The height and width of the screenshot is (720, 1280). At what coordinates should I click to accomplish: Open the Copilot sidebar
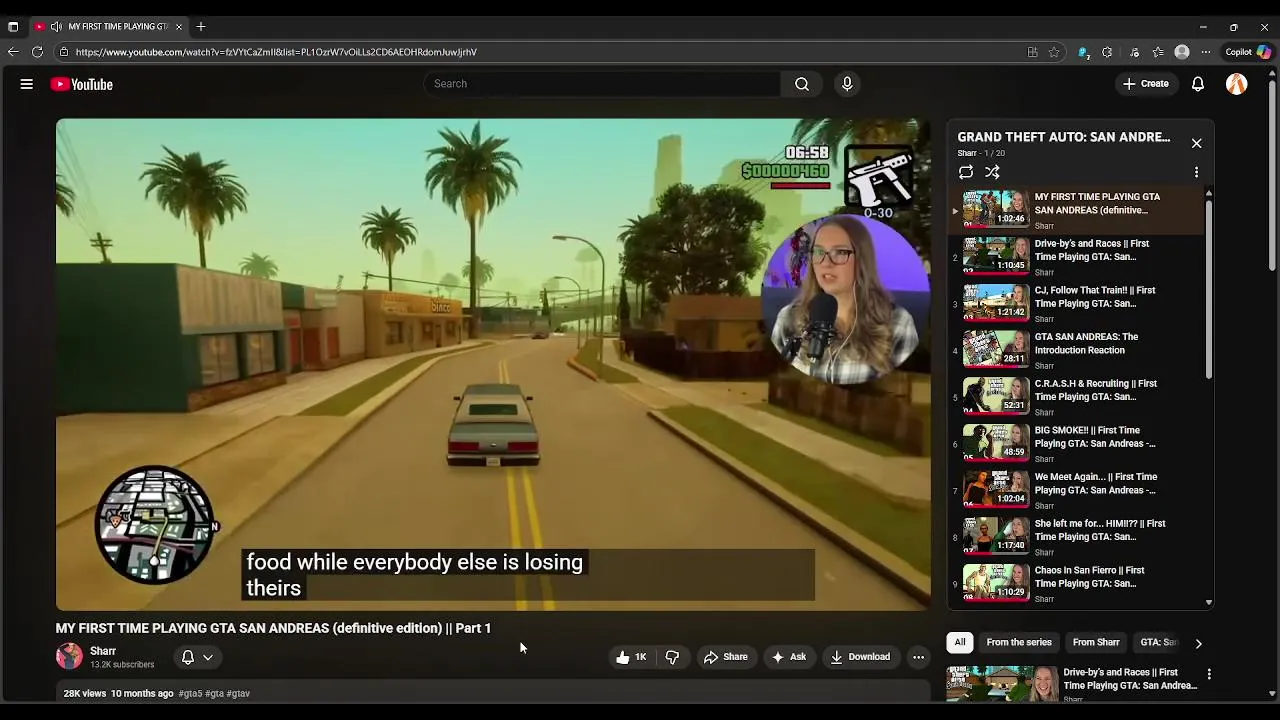(1248, 52)
